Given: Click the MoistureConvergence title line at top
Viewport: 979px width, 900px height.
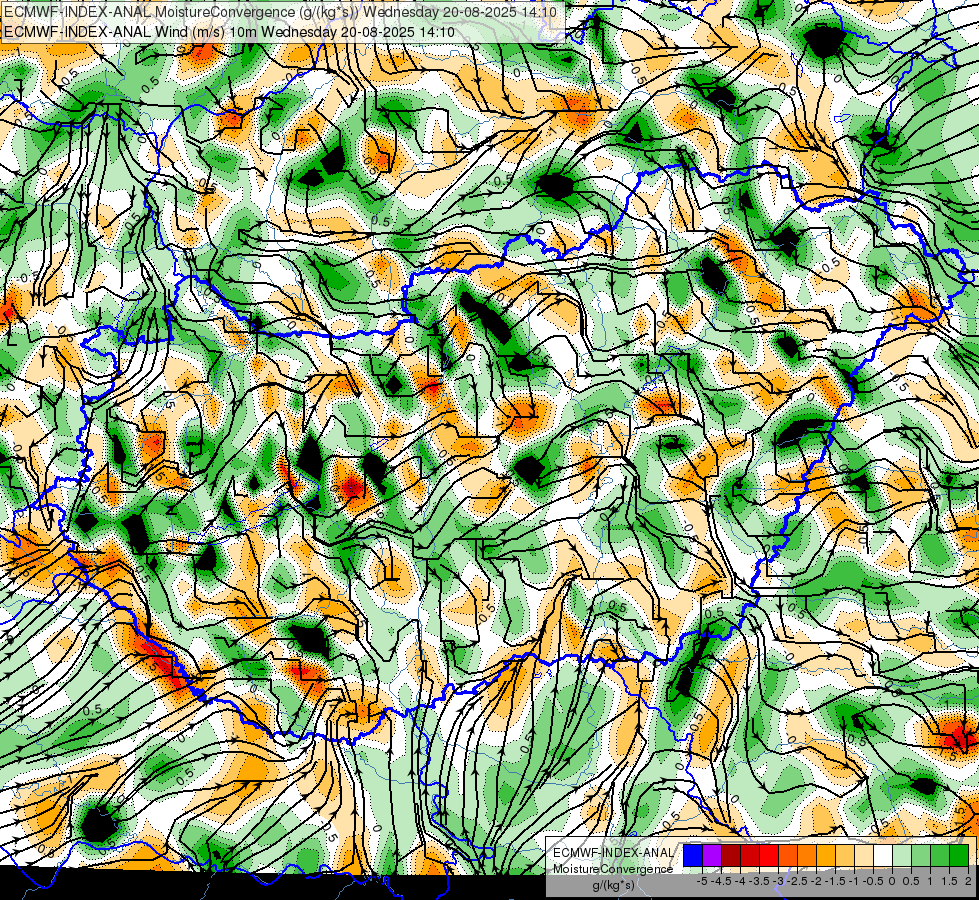Looking at the screenshot, I should [x=278, y=11].
